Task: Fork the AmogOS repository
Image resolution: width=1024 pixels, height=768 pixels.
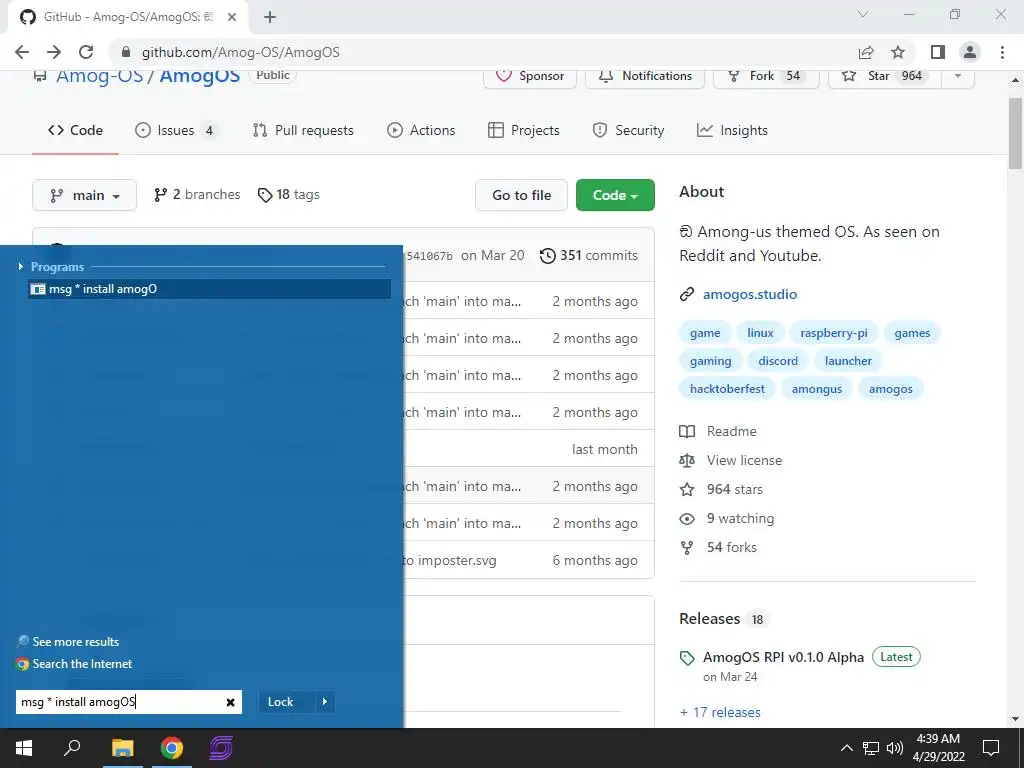Action: 765,76
